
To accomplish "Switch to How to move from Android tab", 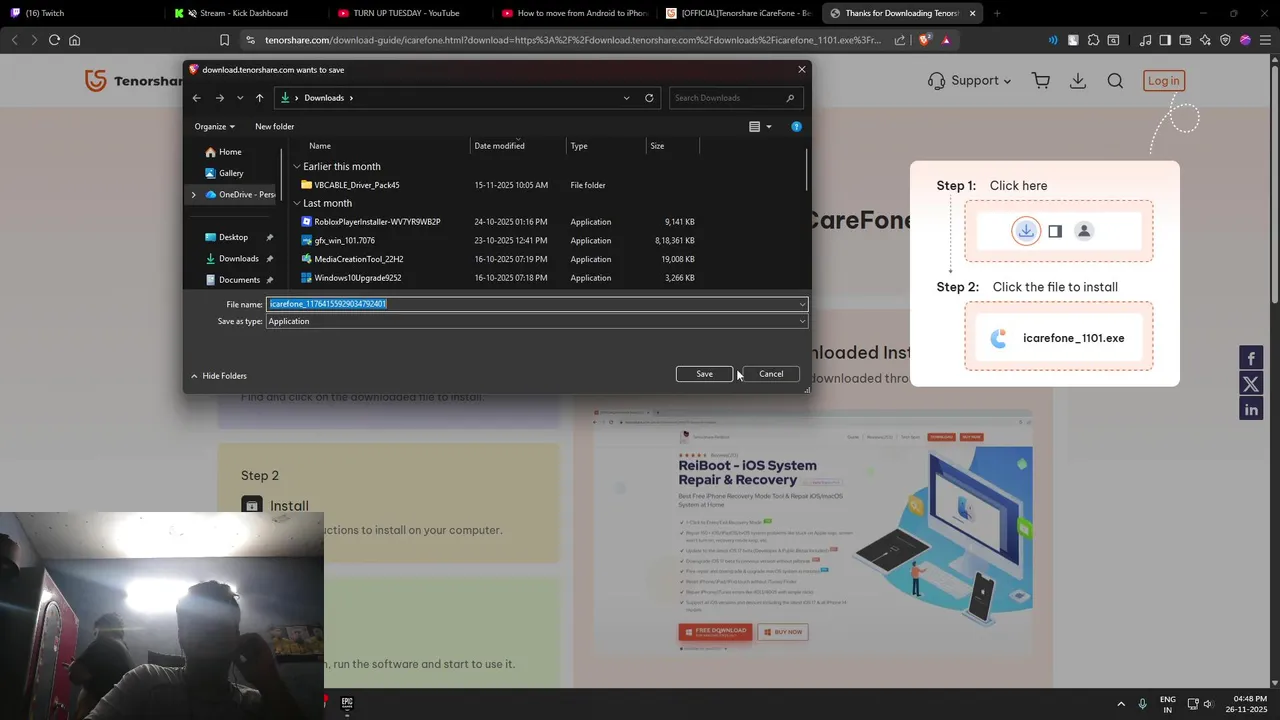I will [575, 13].
